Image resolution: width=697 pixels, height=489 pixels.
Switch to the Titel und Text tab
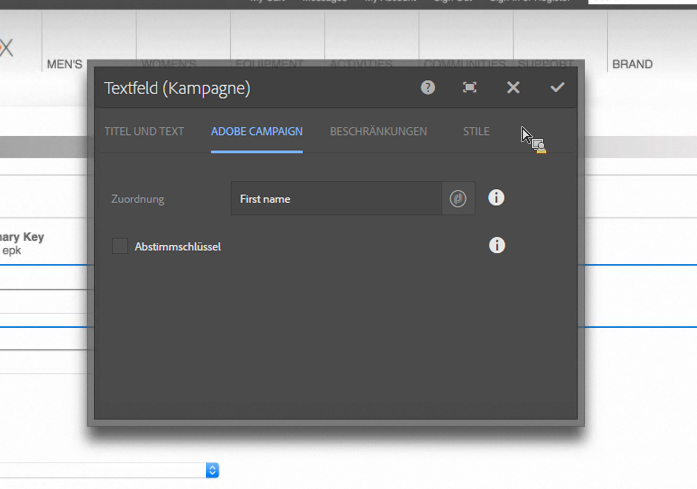tap(144, 132)
